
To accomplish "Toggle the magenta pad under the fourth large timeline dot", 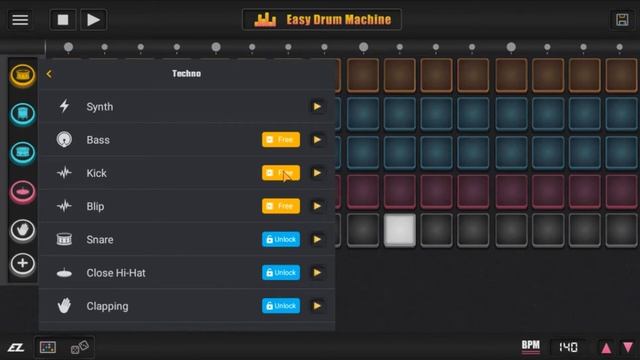I will pos(511,191).
